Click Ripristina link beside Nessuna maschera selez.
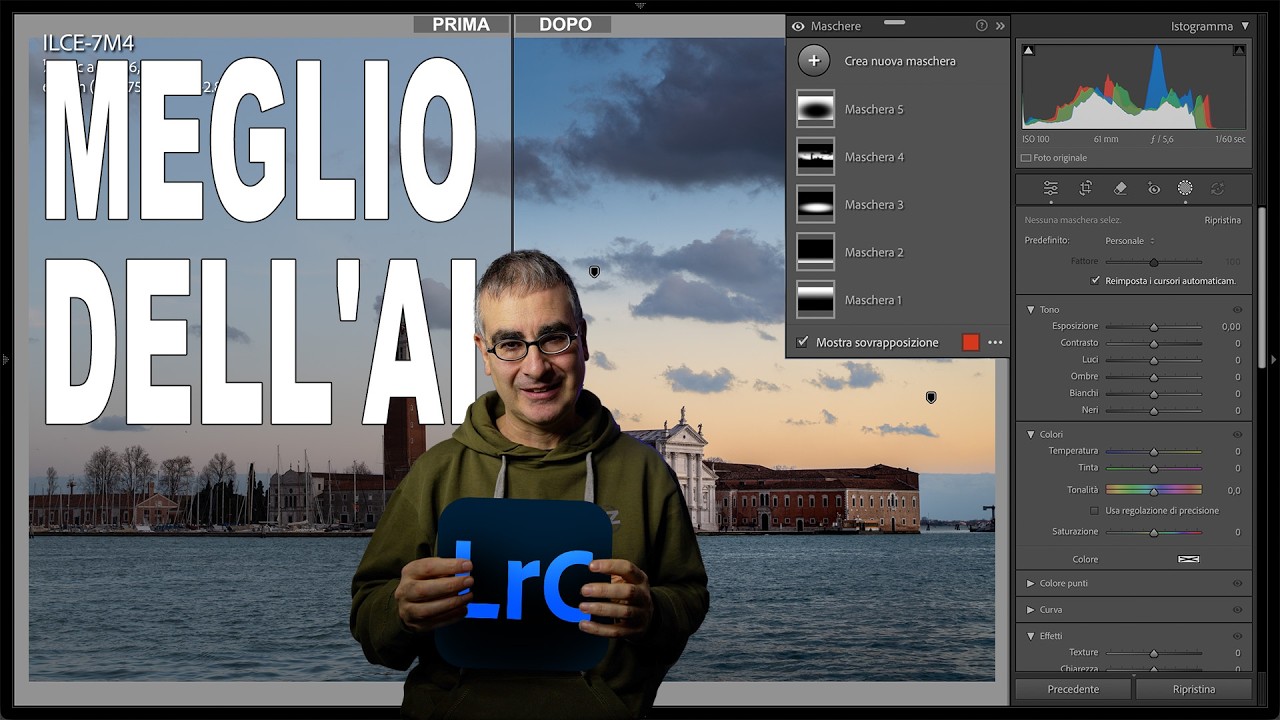Viewport: 1280px width, 720px height. pos(1222,220)
